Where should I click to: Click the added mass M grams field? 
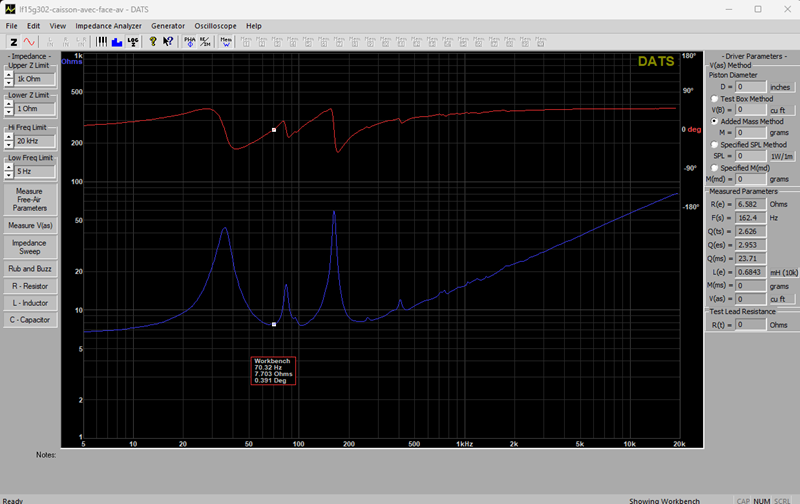point(751,133)
